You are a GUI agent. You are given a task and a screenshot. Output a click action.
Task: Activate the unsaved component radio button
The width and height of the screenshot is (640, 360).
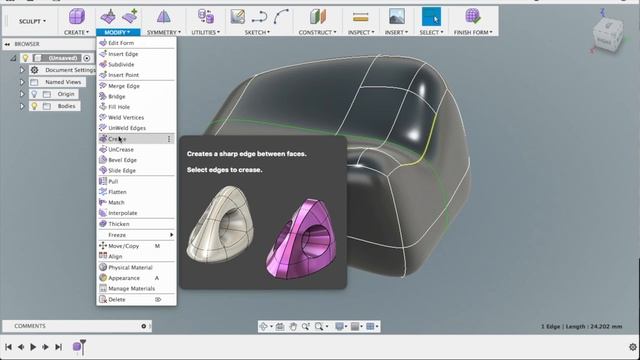(87, 58)
